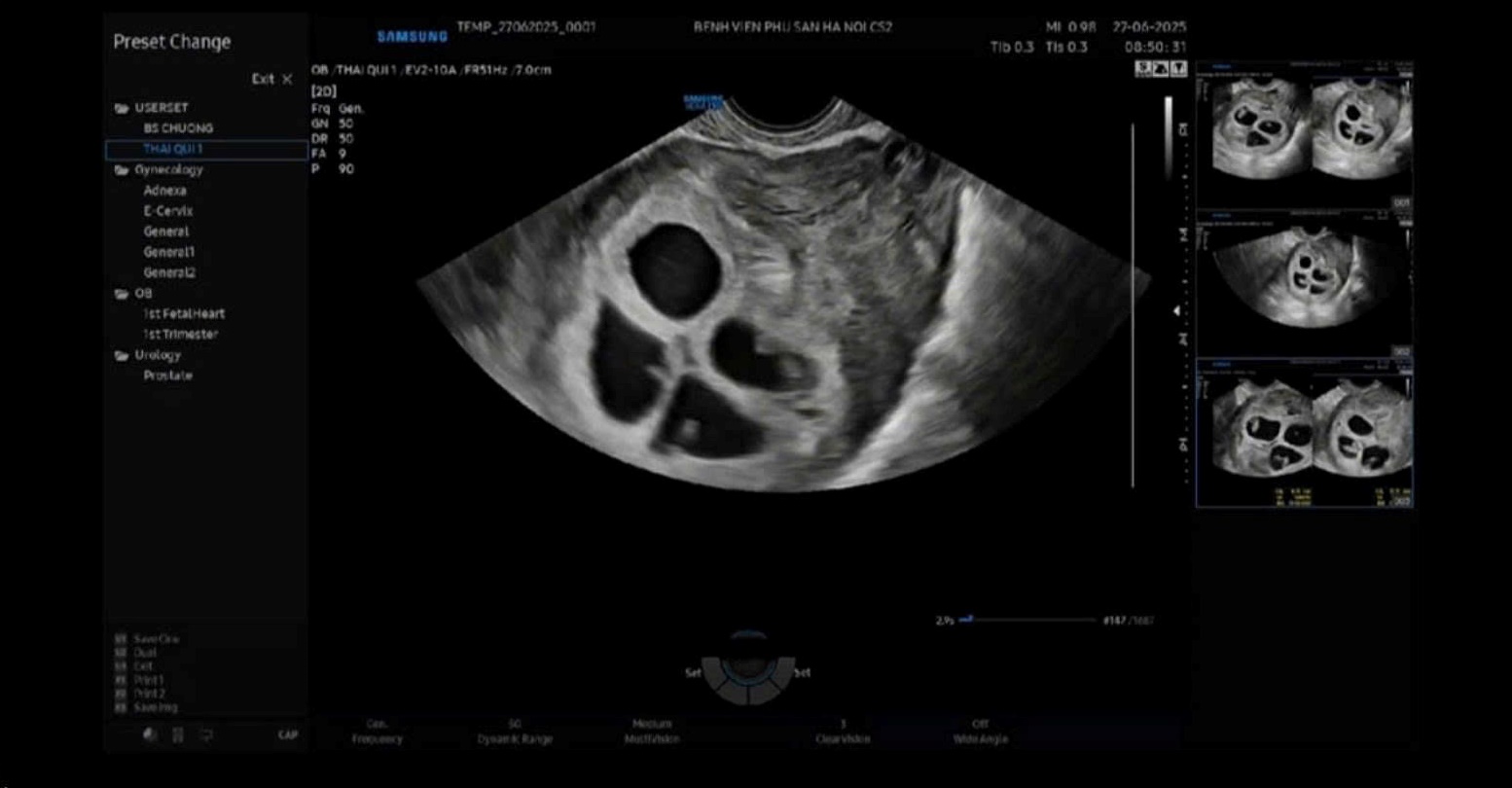
Task: Click the cine frame progress slider
Action: coord(1027,620)
